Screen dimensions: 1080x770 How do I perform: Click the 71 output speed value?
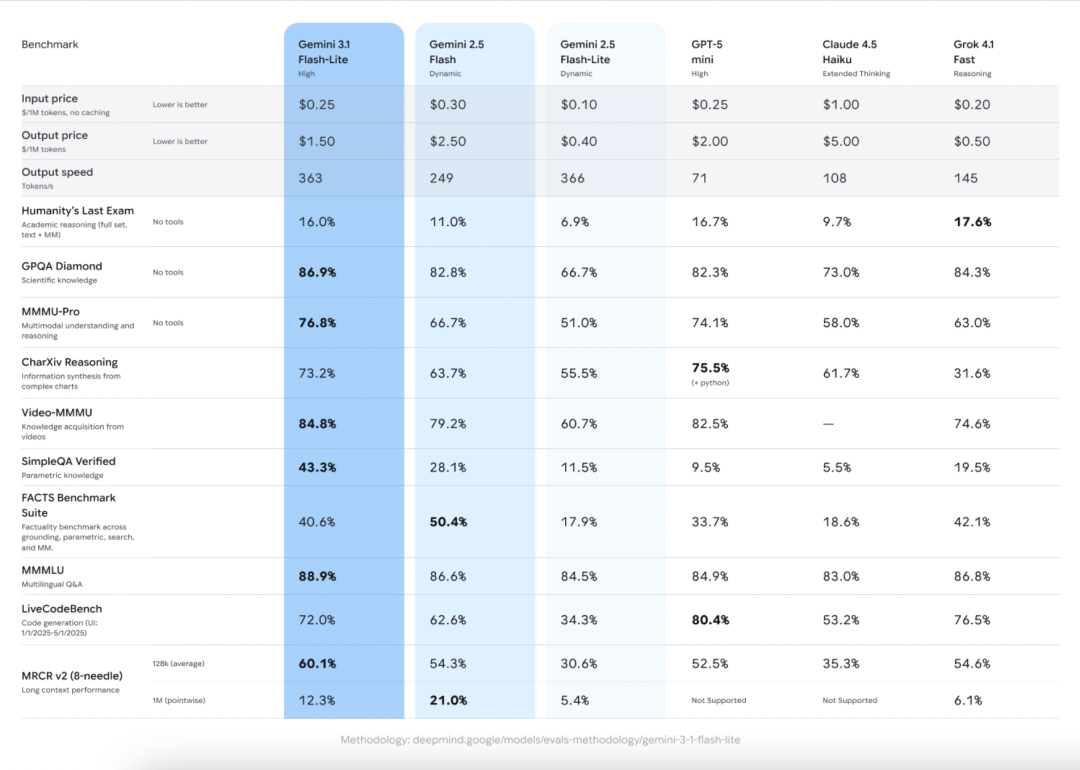coord(699,178)
